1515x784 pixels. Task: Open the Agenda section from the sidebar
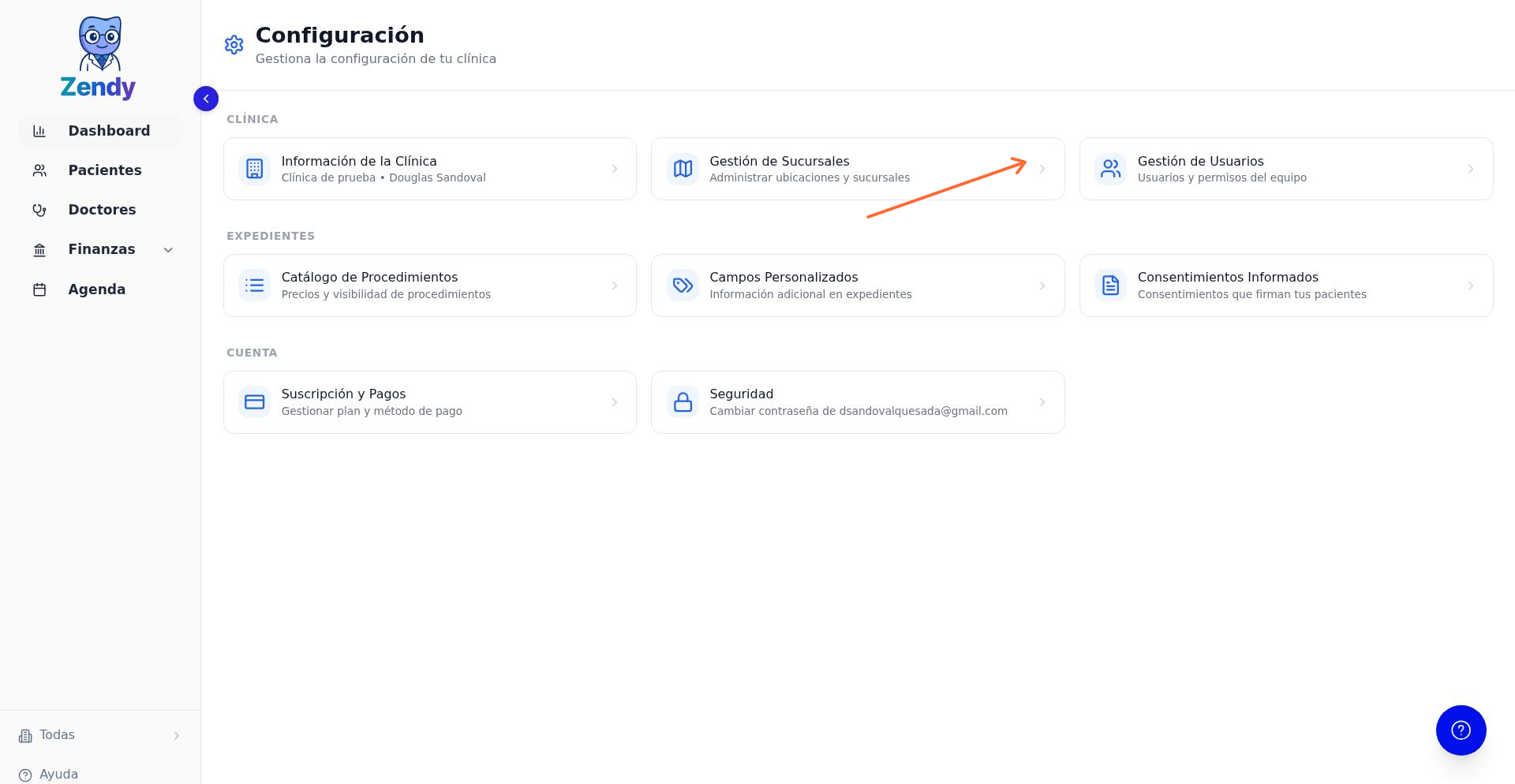coord(96,289)
